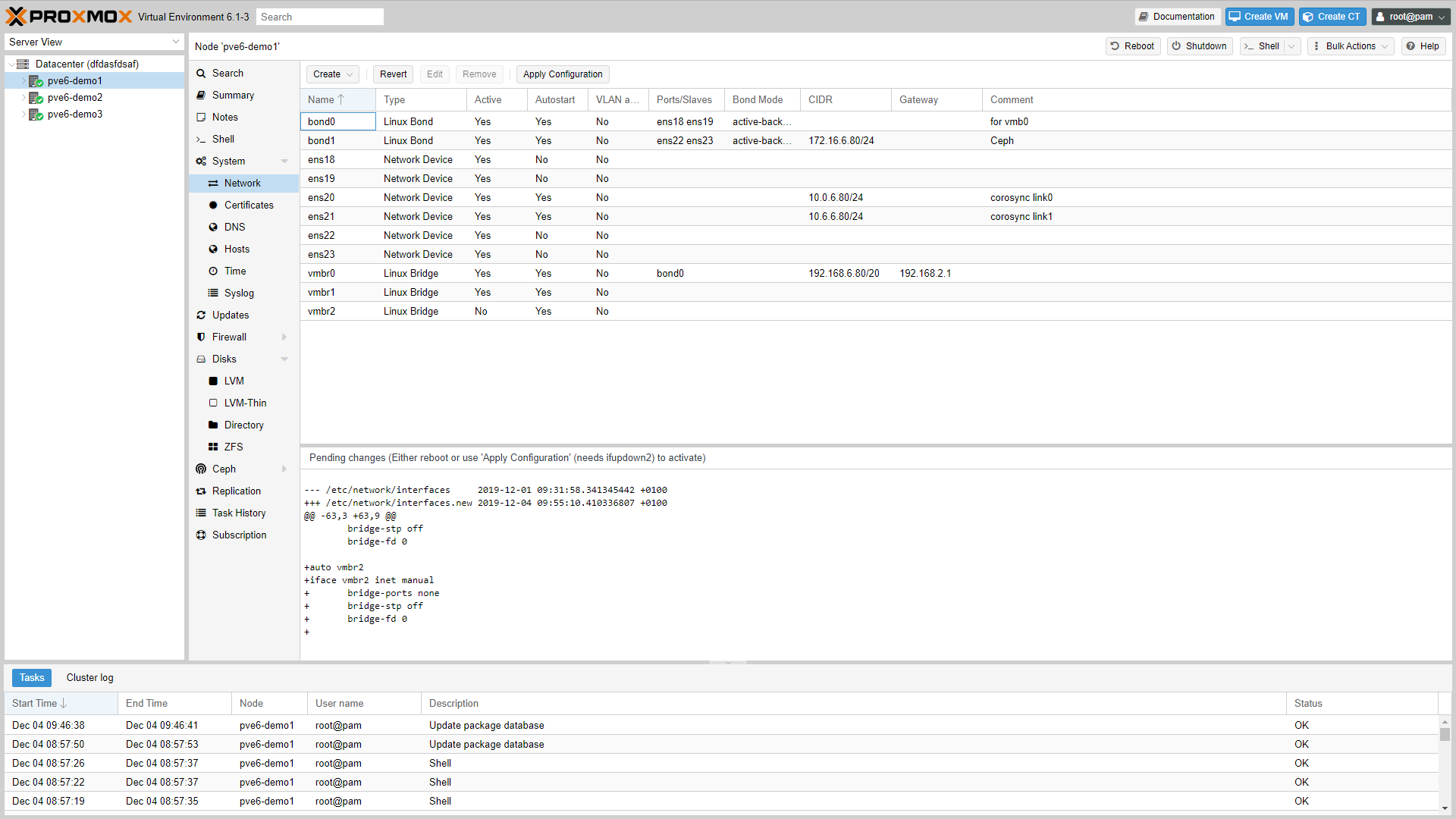1456x819 pixels.
Task: Click the Time clock icon
Action: point(213,271)
